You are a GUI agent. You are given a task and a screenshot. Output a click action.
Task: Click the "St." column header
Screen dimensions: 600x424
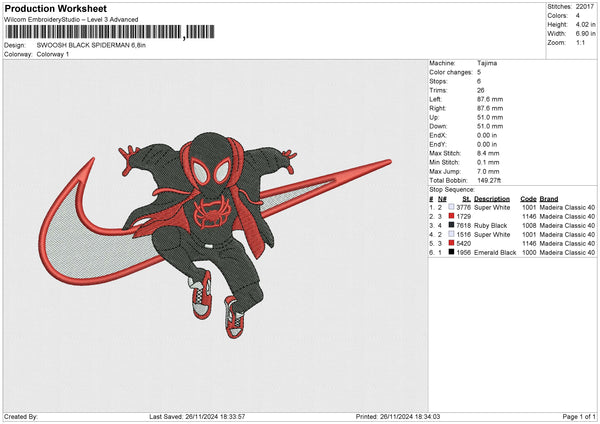pyautogui.click(x=466, y=199)
